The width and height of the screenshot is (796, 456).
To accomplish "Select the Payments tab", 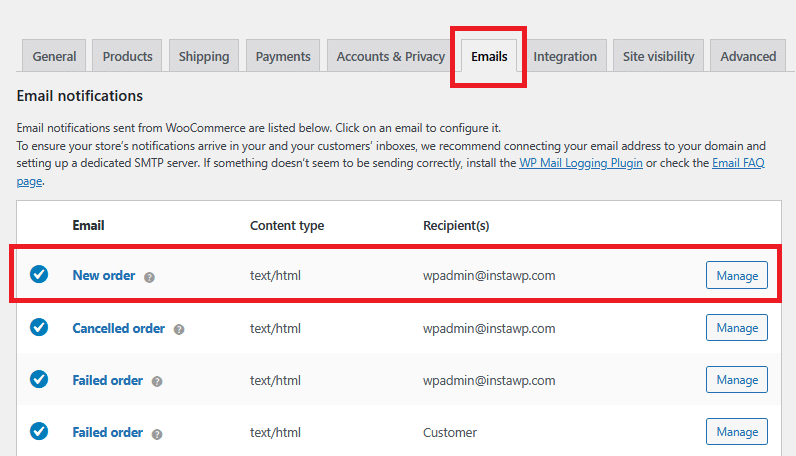I will pos(283,56).
